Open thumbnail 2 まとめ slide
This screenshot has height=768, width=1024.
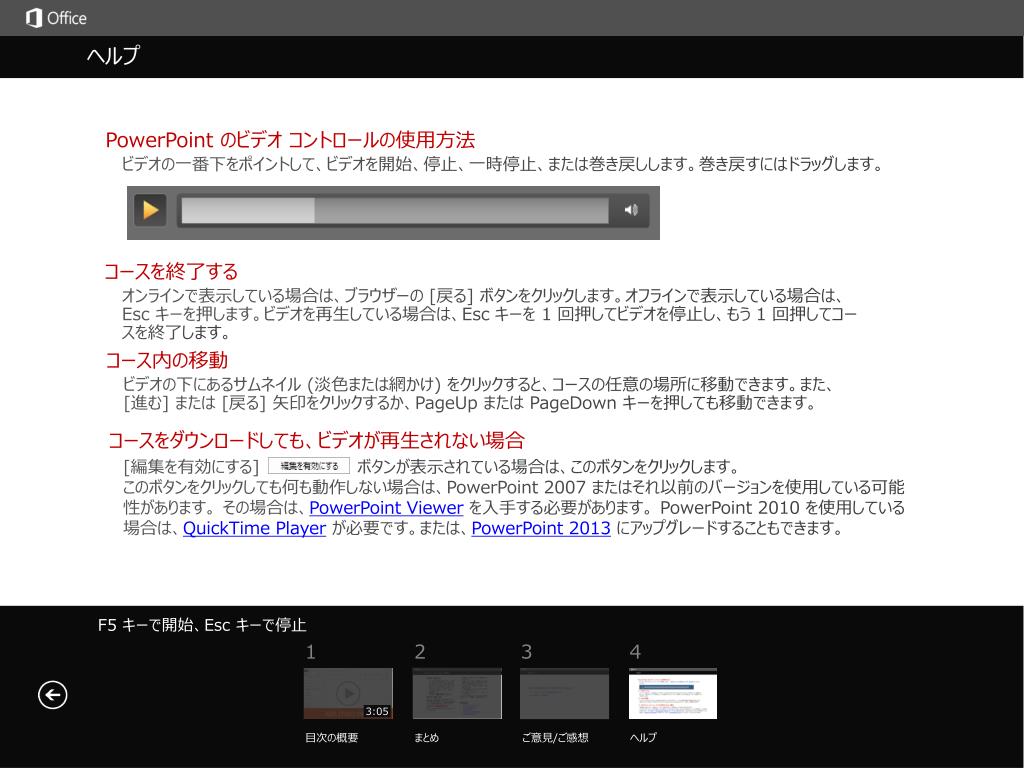[457, 693]
